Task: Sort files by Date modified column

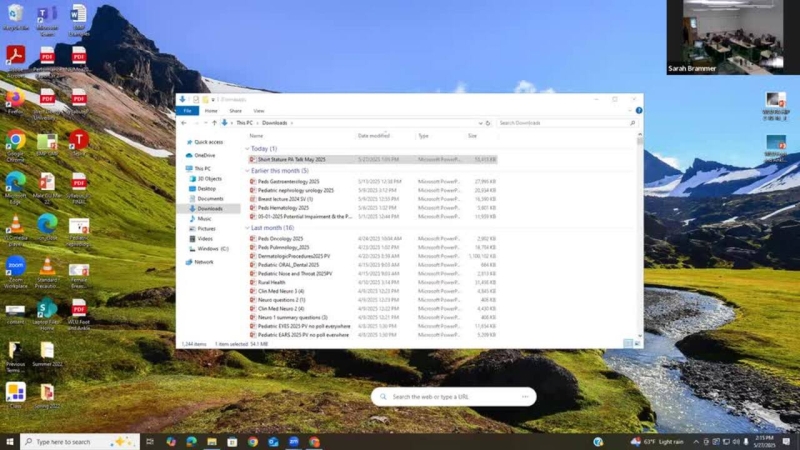Action: 374,135
